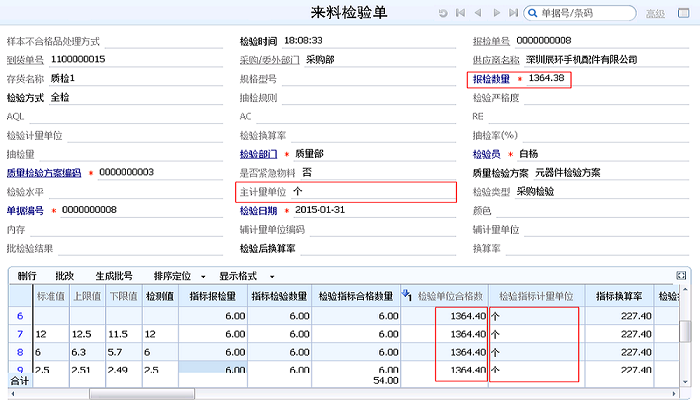Click the 检验指标合格数量 column header
The height and width of the screenshot is (401, 700).
(x=356, y=296)
